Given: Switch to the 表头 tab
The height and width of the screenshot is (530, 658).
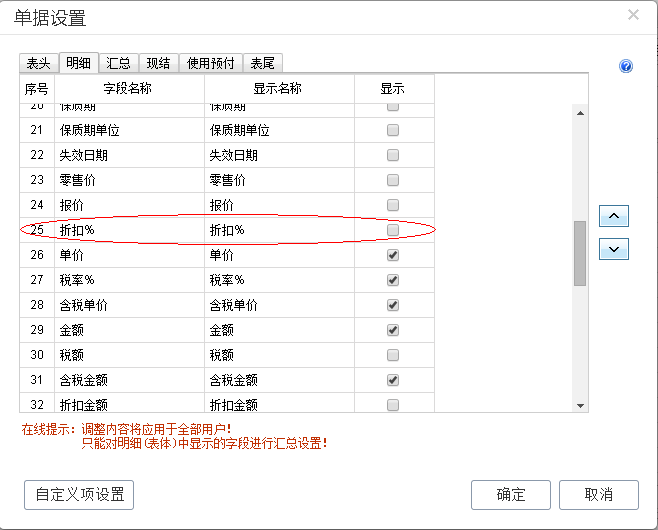Looking at the screenshot, I should (39, 63).
